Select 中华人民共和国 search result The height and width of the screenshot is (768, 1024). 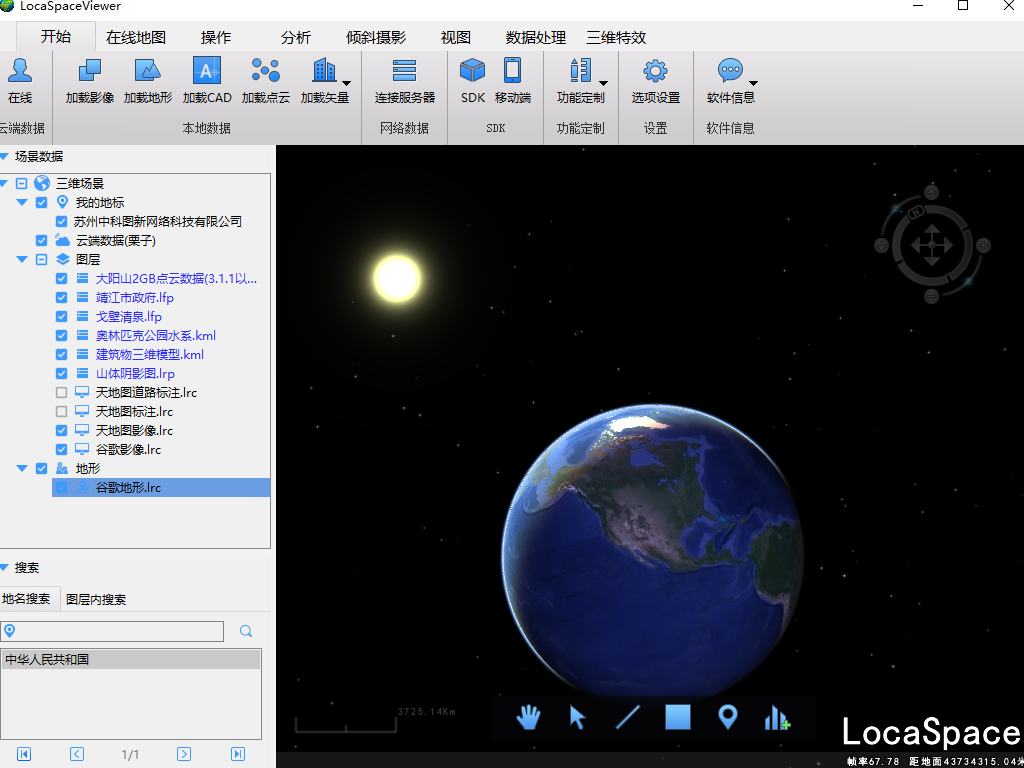point(131,660)
